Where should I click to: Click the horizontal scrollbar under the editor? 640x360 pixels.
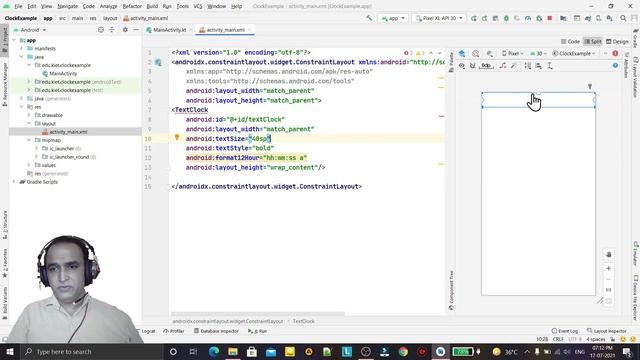[258, 314]
